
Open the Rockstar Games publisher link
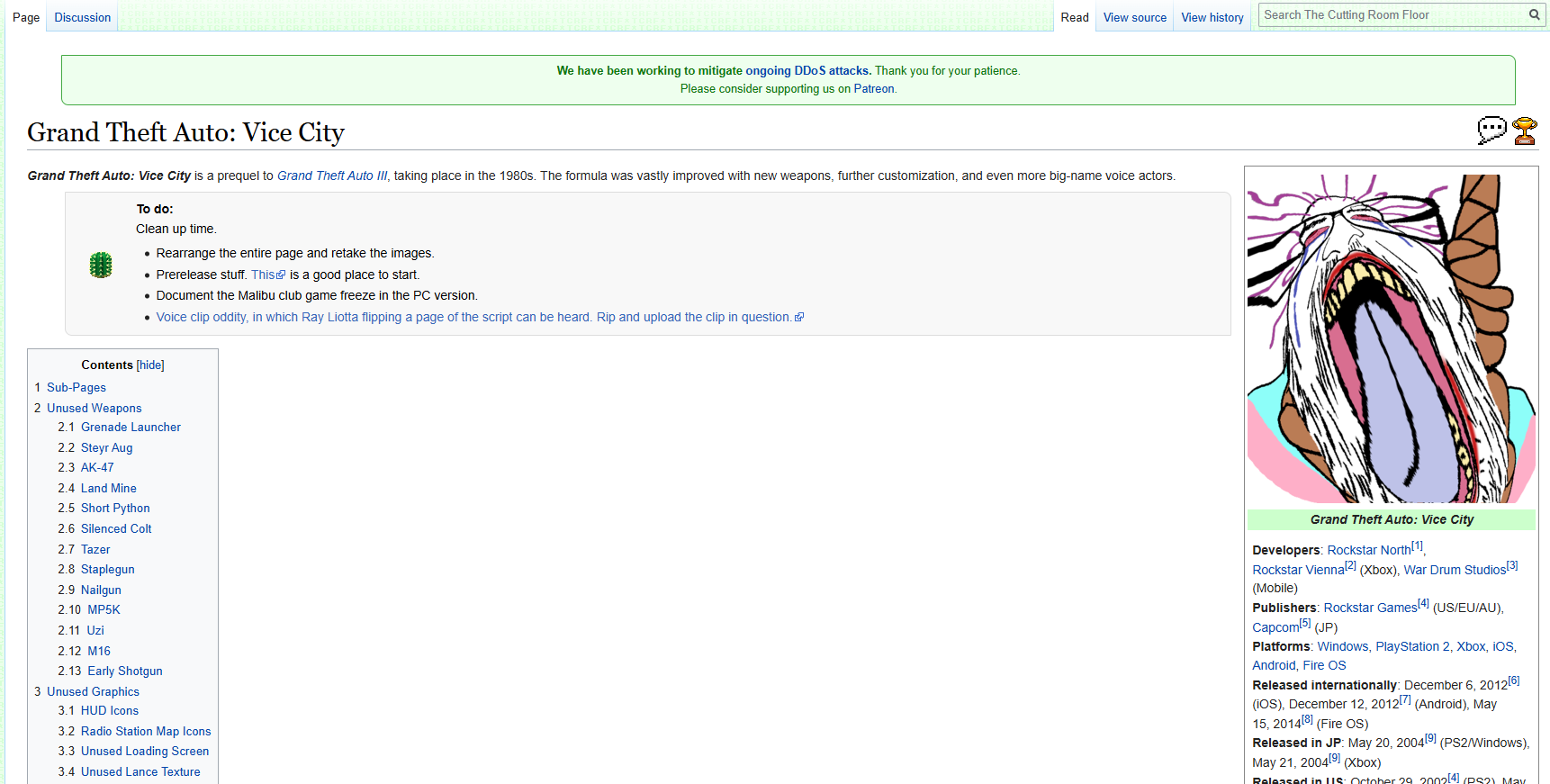[1370, 608]
